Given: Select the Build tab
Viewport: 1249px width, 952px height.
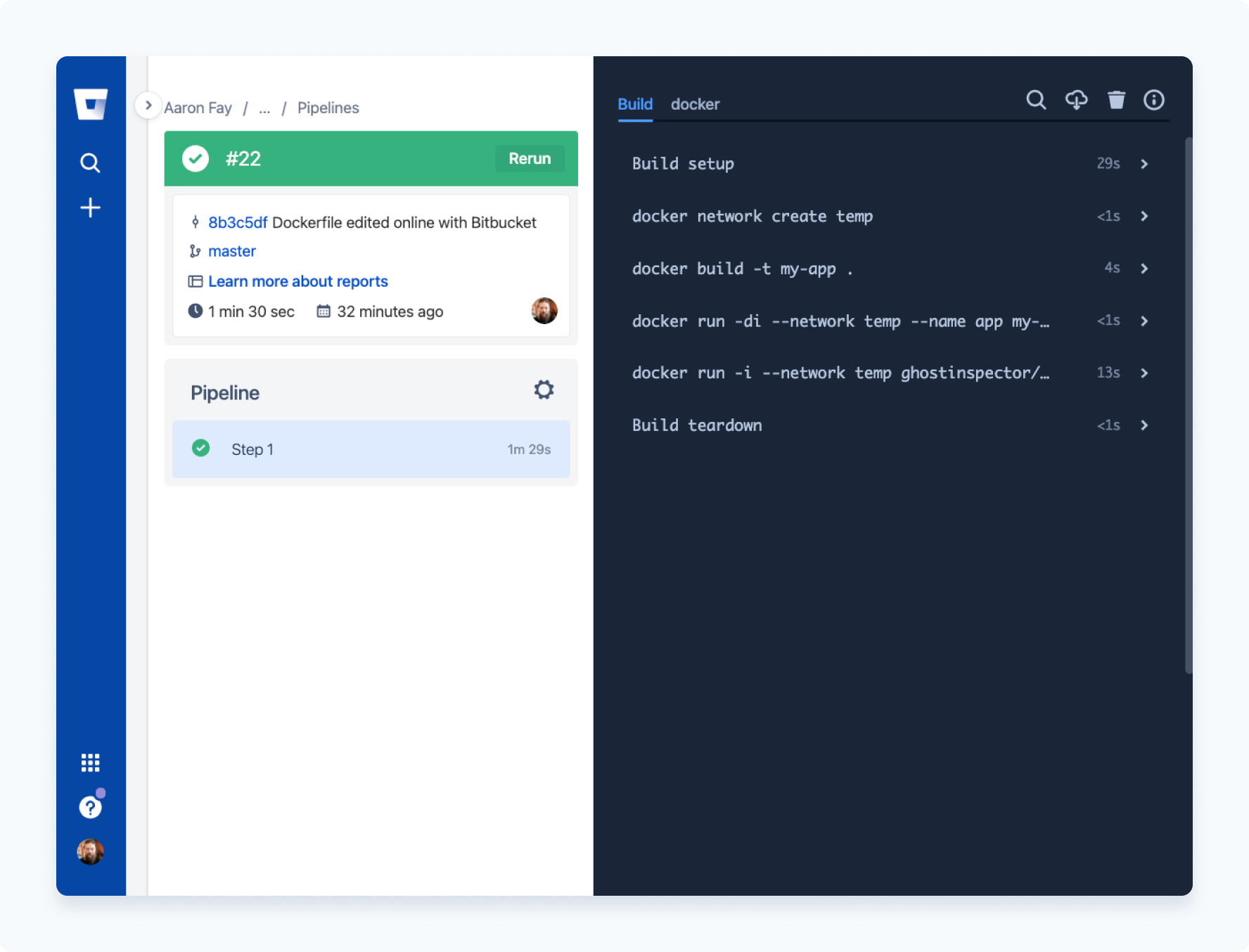Looking at the screenshot, I should (634, 104).
